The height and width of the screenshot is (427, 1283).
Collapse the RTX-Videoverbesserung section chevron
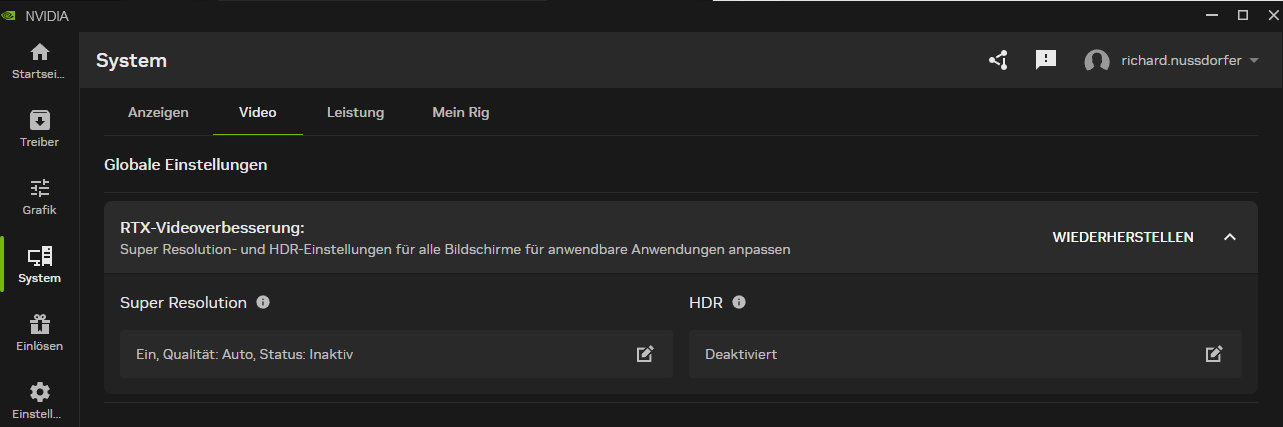tap(1230, 237)
